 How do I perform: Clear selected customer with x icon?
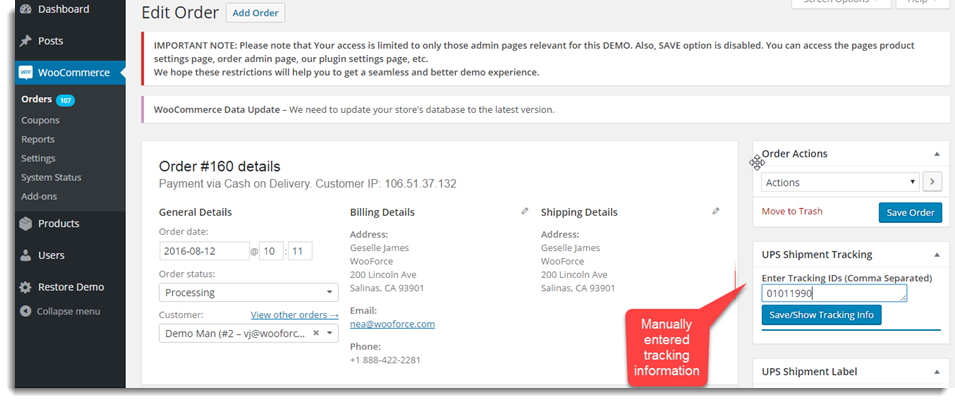pyautogui.click(x=316, y=333)
